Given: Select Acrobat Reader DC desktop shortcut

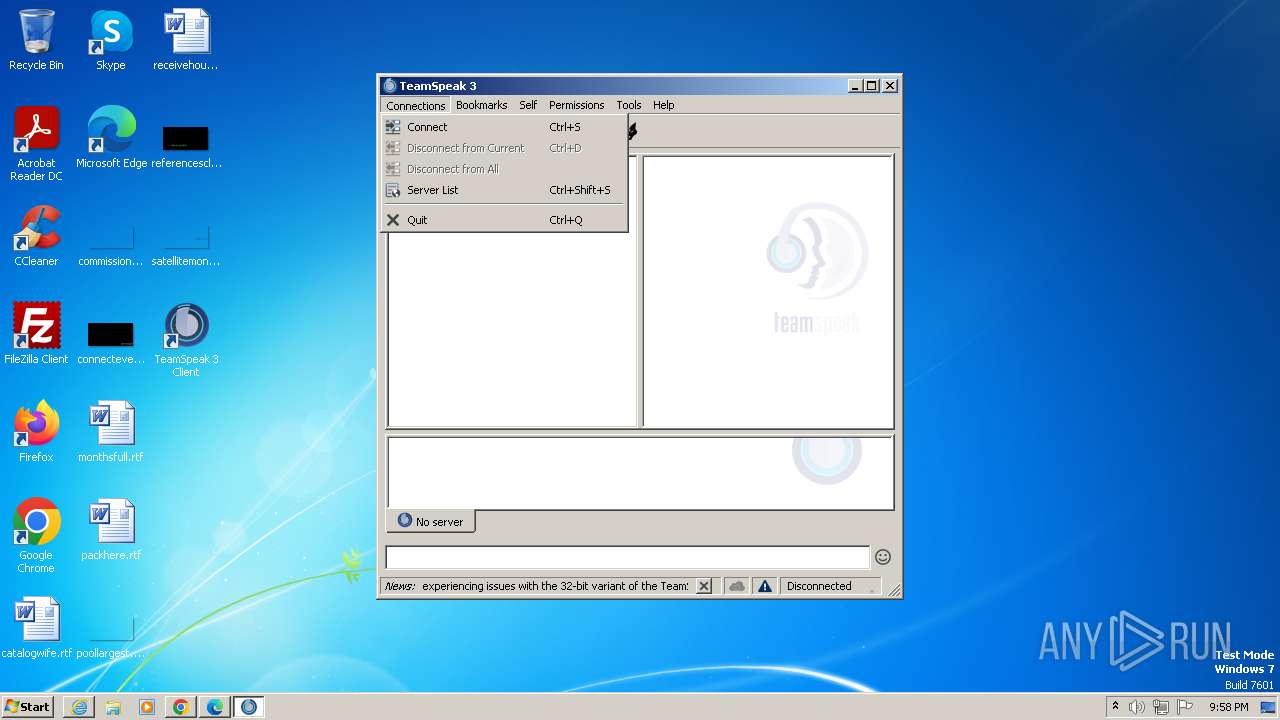Looking at the screenshot, I should coord(36,144).
